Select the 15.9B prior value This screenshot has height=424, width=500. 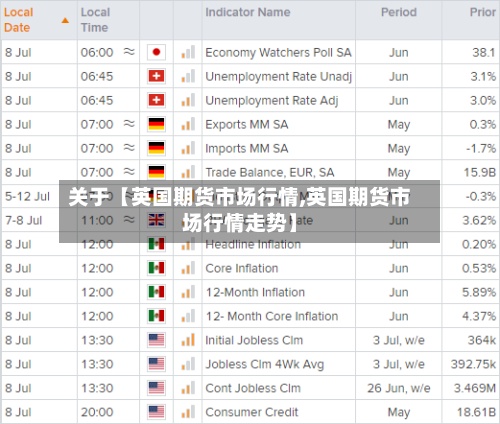pos(480,172)
